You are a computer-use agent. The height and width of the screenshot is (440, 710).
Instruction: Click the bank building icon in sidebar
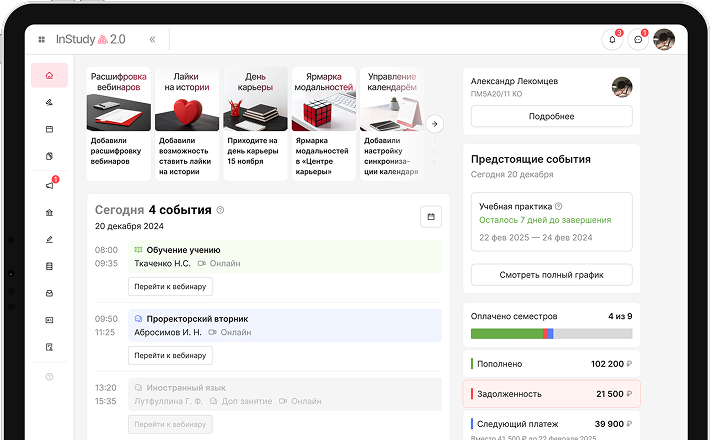click(x=49, y=212)
